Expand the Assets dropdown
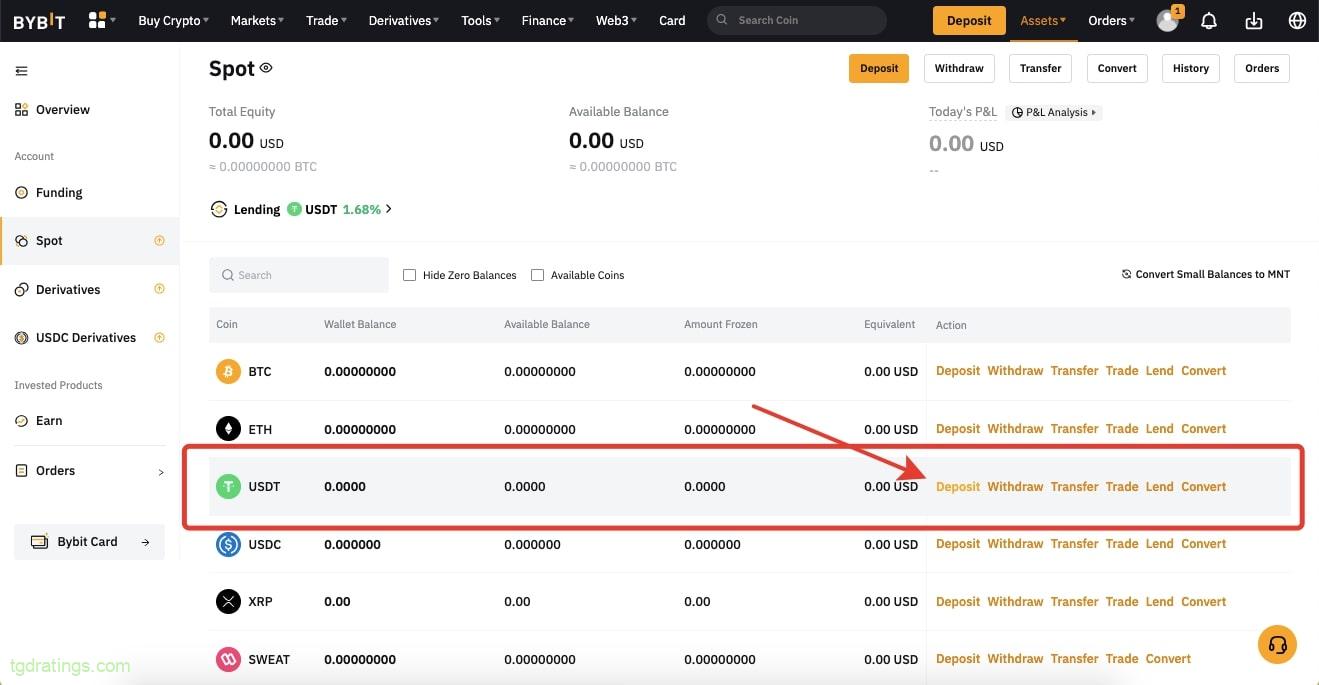The height and width of the screenshot is (685, 1319). point(1043,20)
